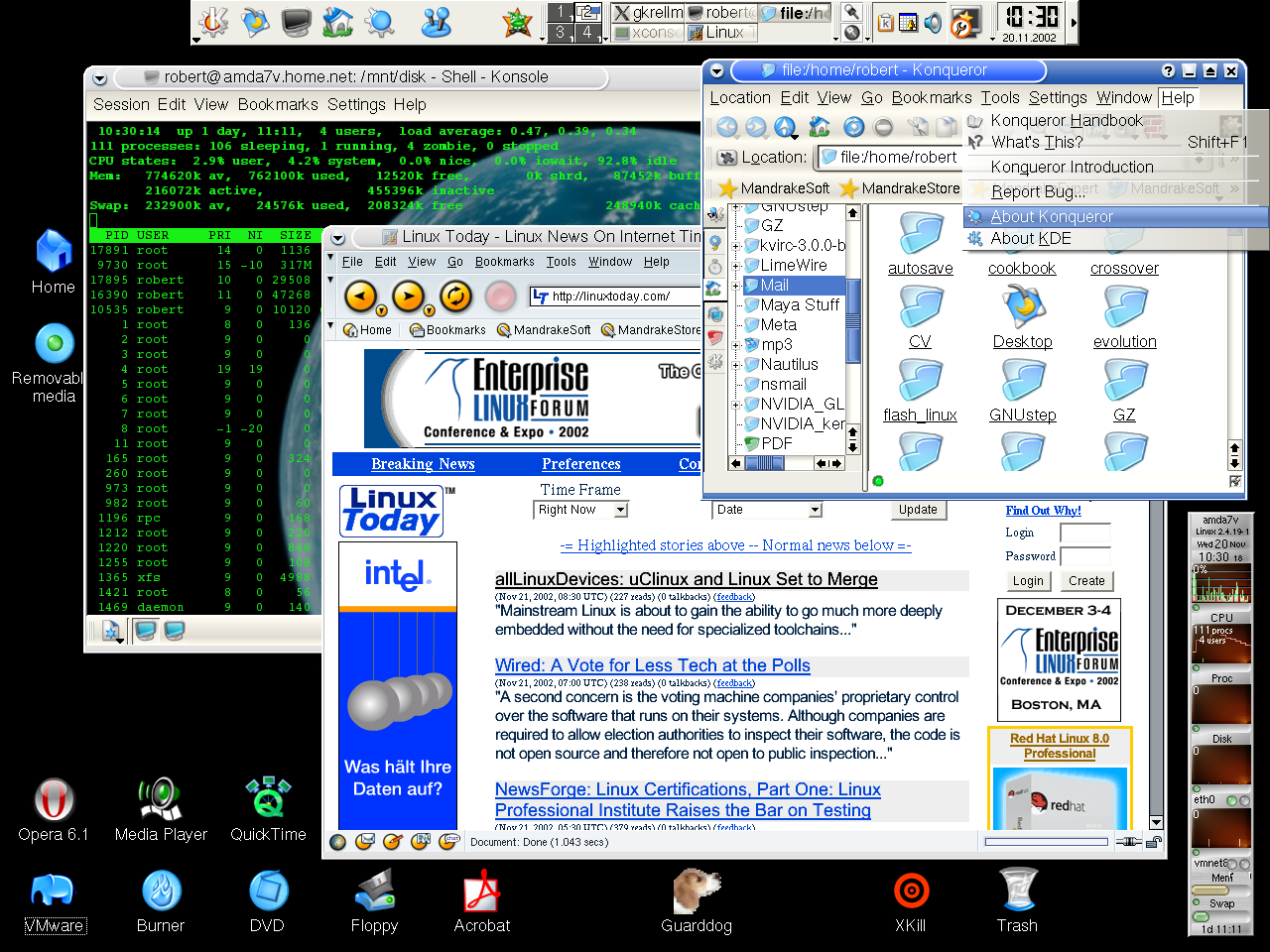Click the Konqueror sidebar vertical scrollbar thumb

coord(852,320)
